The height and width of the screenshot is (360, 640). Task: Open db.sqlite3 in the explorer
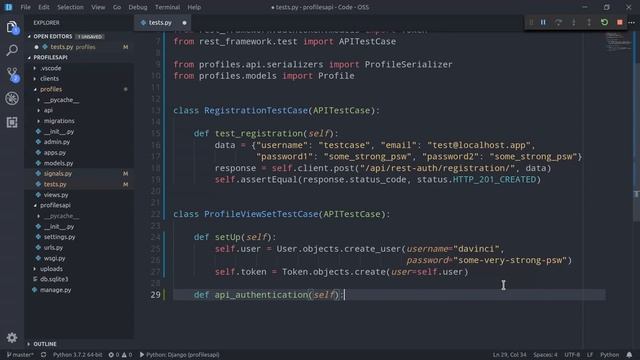pyautogui.click(x=54, y=279)
